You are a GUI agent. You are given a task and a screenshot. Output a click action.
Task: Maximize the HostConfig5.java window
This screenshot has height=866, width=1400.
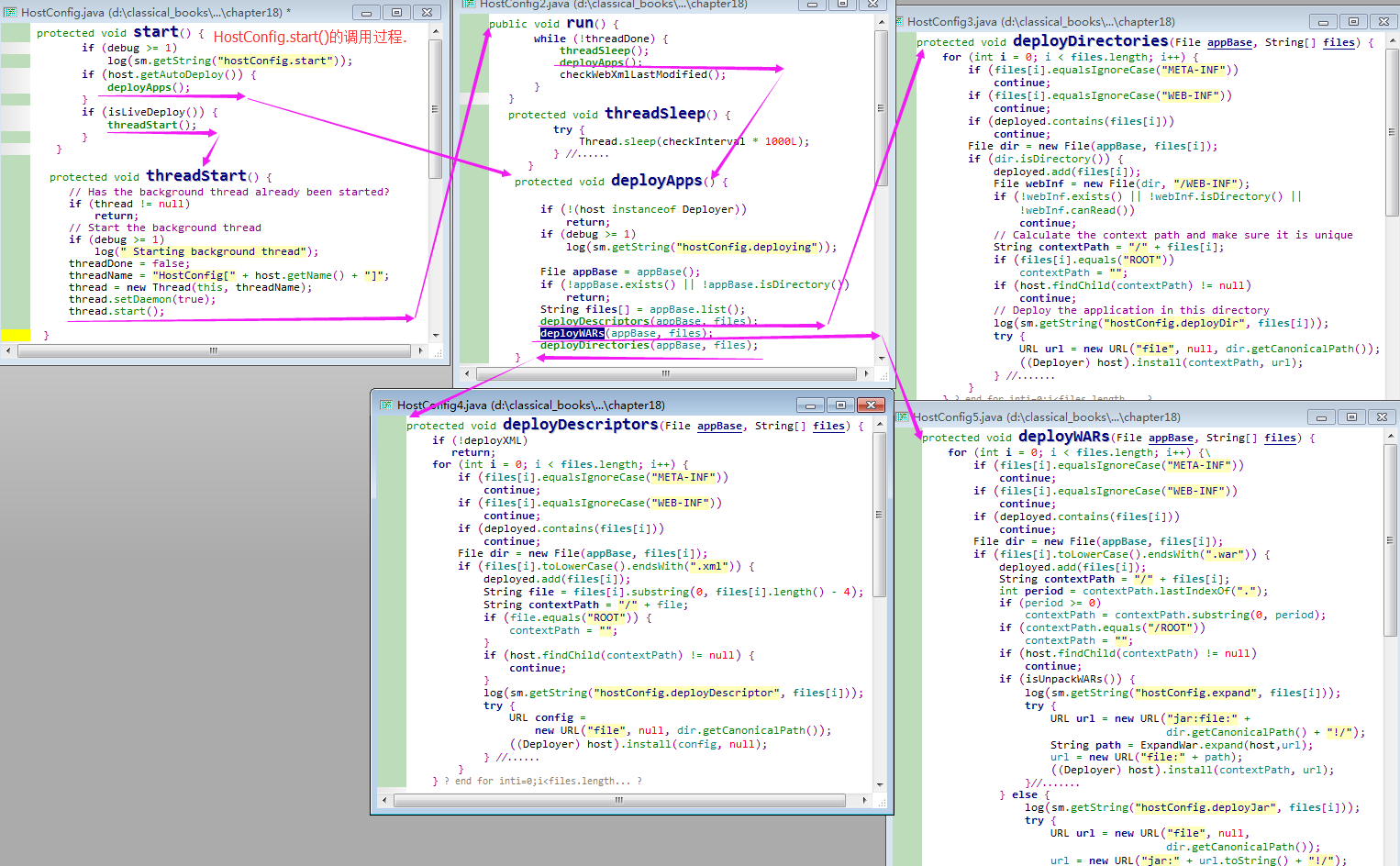[1351, 416]
